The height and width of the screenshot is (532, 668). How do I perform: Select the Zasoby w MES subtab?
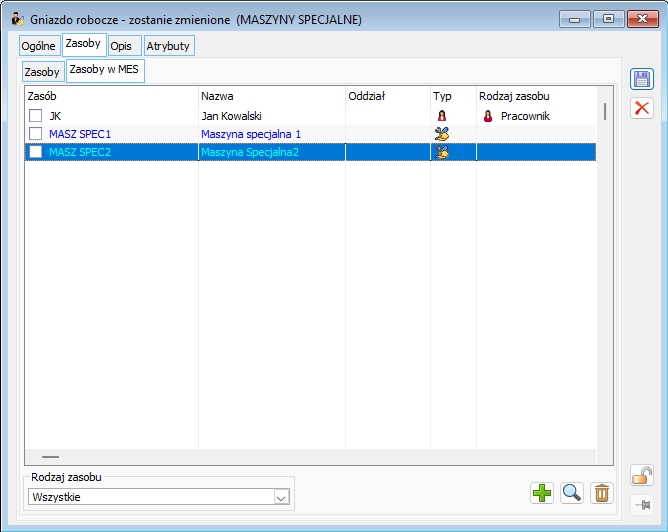point(105,70)
